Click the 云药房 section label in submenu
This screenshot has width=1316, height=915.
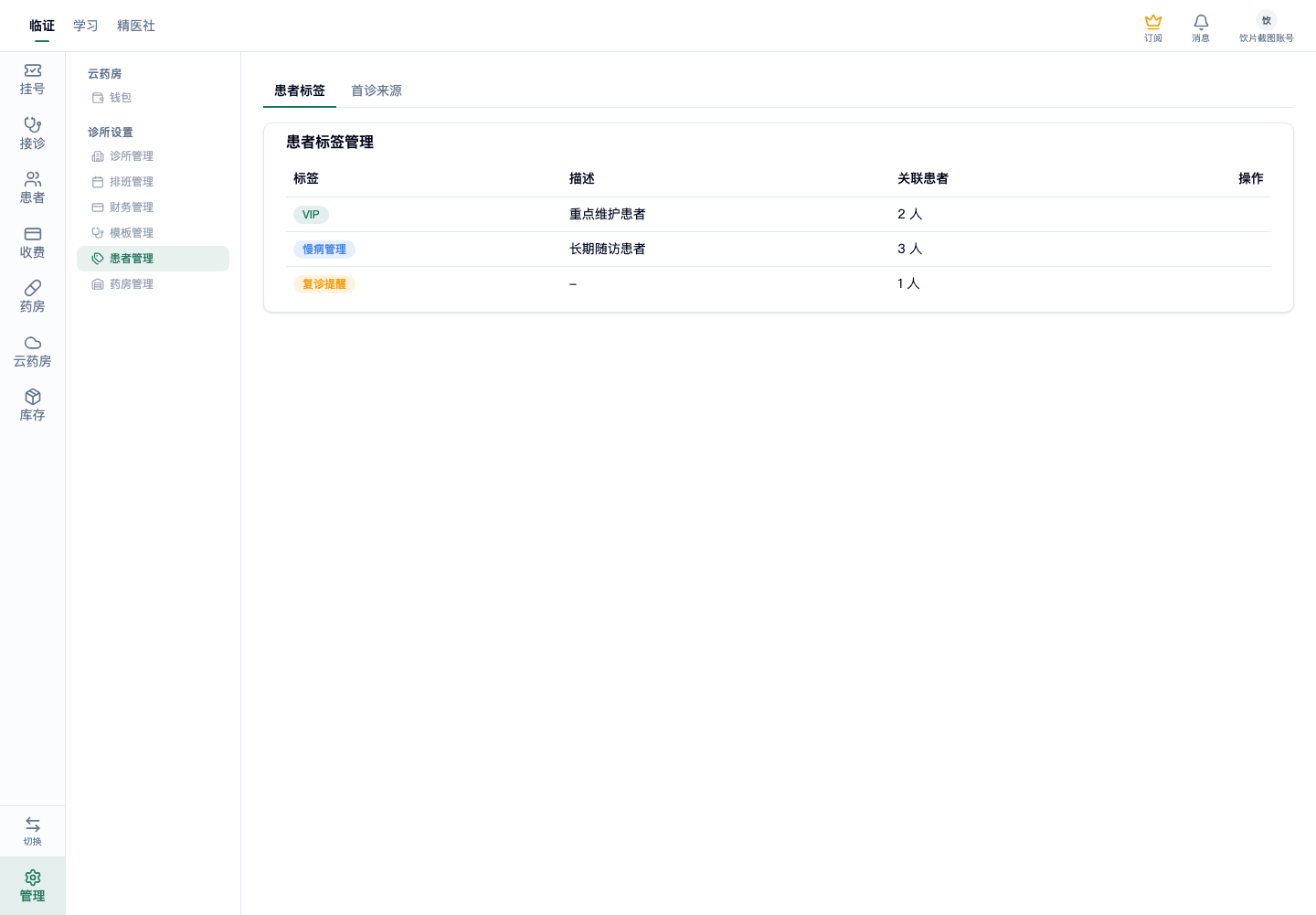click(x=104, y=74)
